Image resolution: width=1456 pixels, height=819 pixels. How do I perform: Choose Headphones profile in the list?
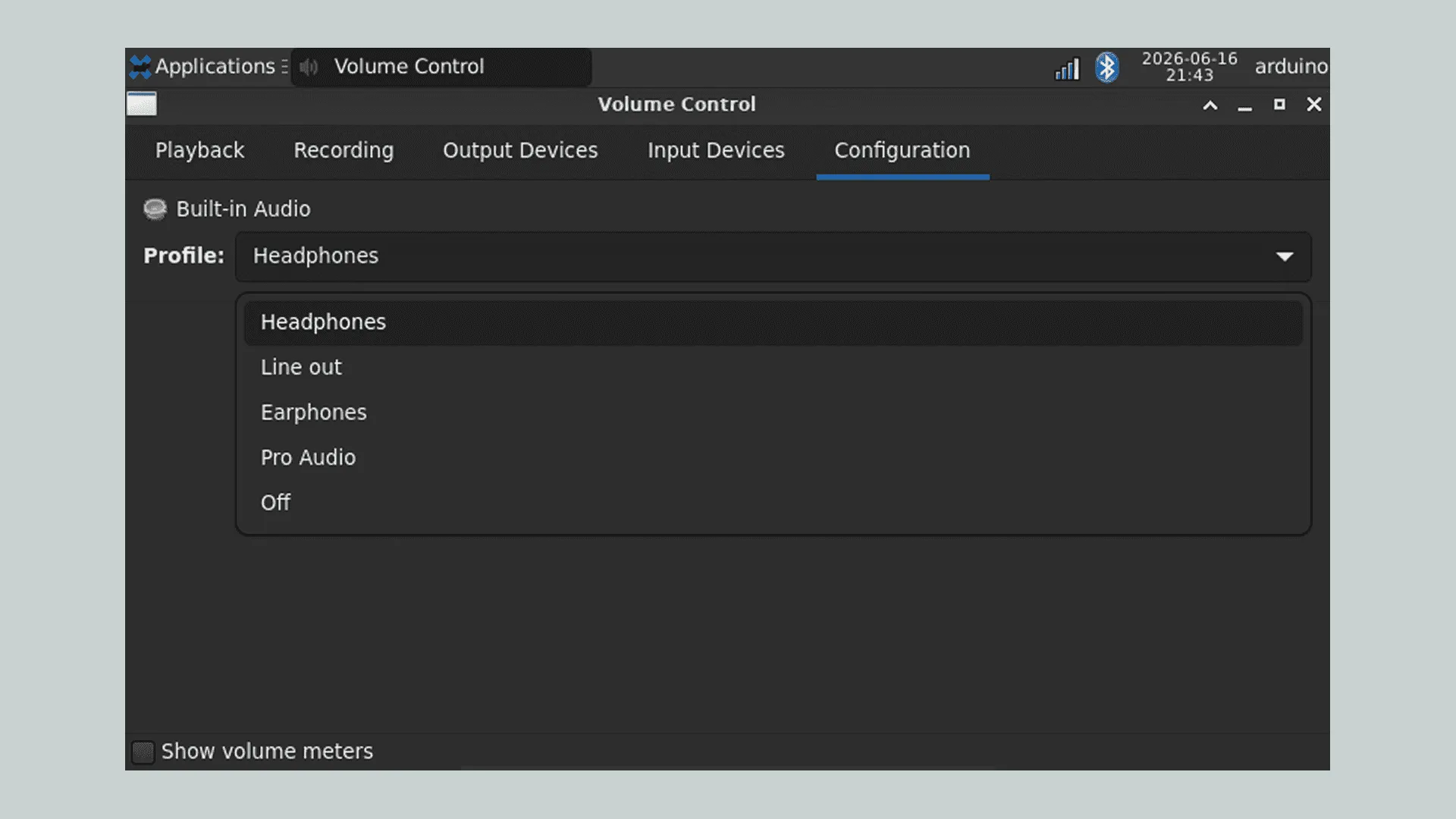[773, 322]
